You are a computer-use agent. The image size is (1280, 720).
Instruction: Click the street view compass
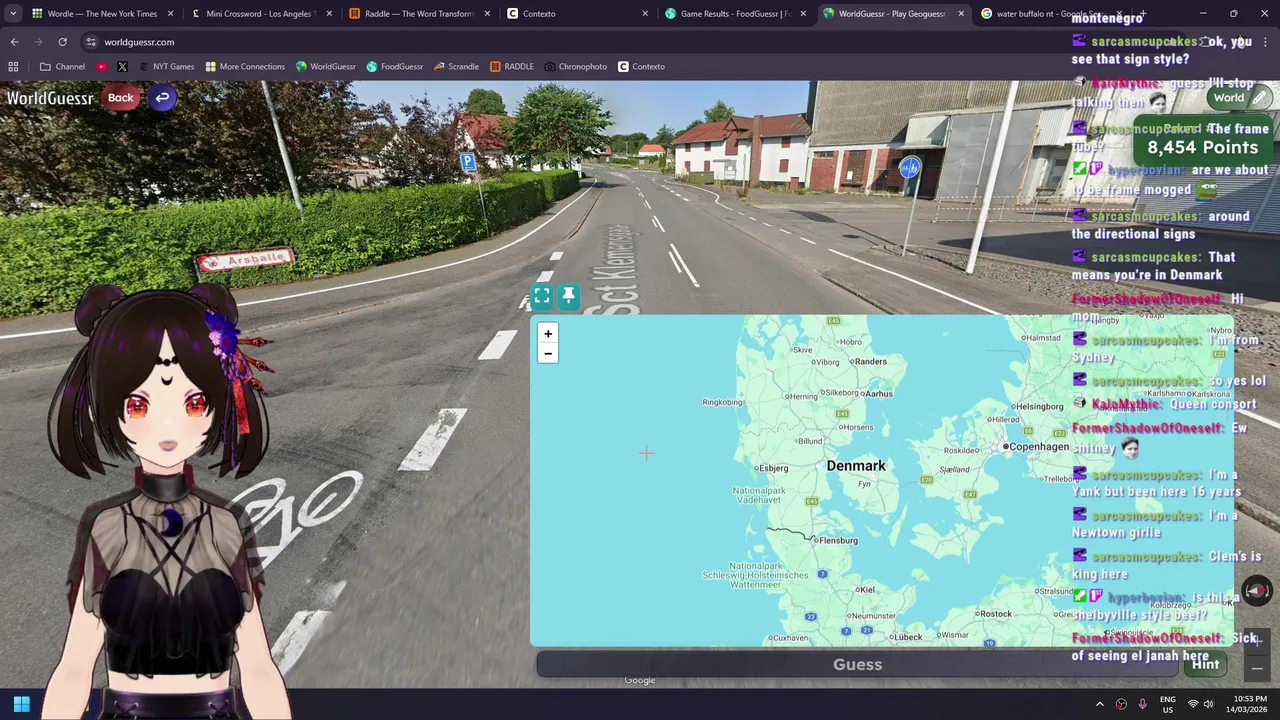[1257, 590]
